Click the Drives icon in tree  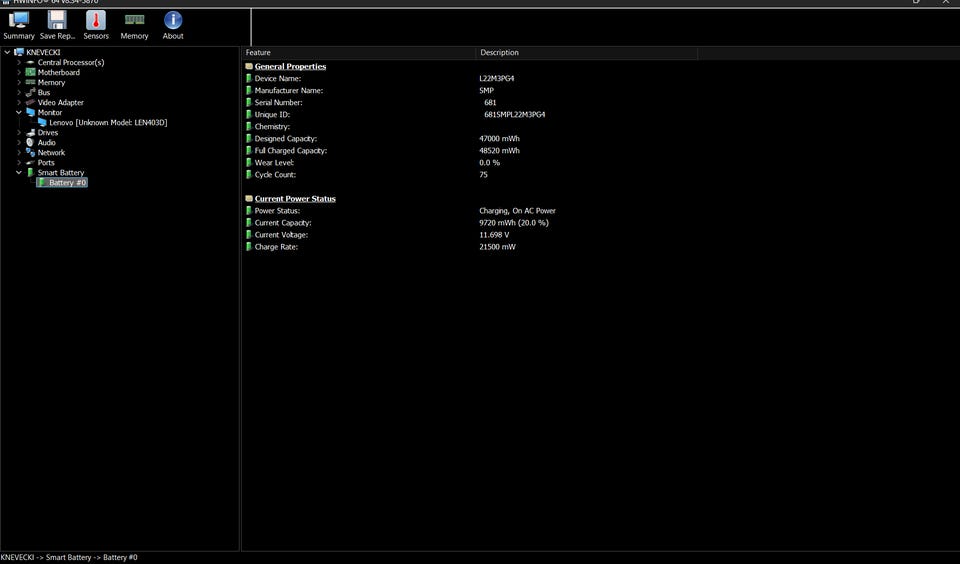tap(31, 132)
